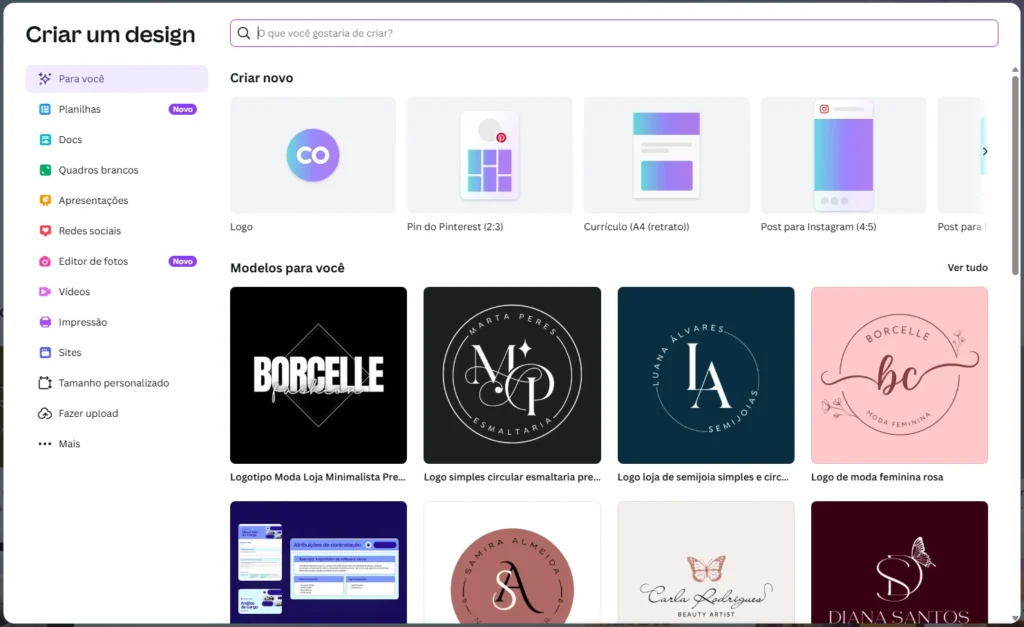Click the Redes sociais heart icon

[x=44, y=231]
